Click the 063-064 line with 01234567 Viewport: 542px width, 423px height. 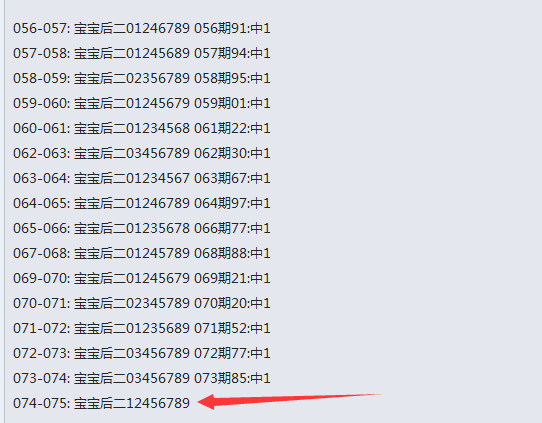(142, 178)
